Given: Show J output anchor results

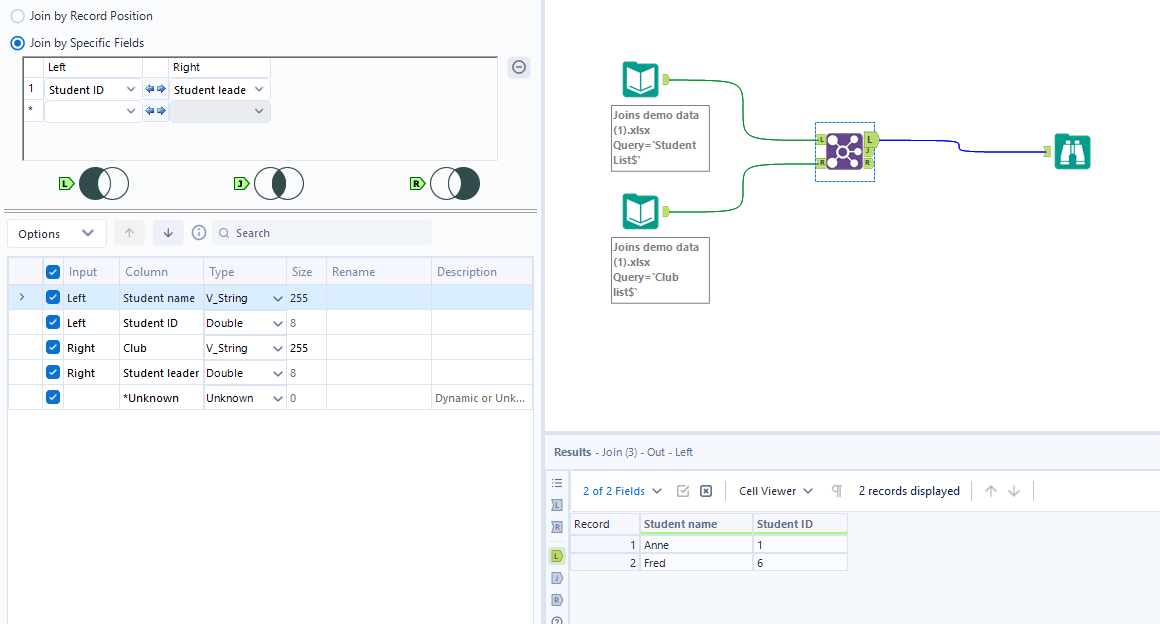Looking at the screenshot, I should pyautogui.click(x=557, y=578).
